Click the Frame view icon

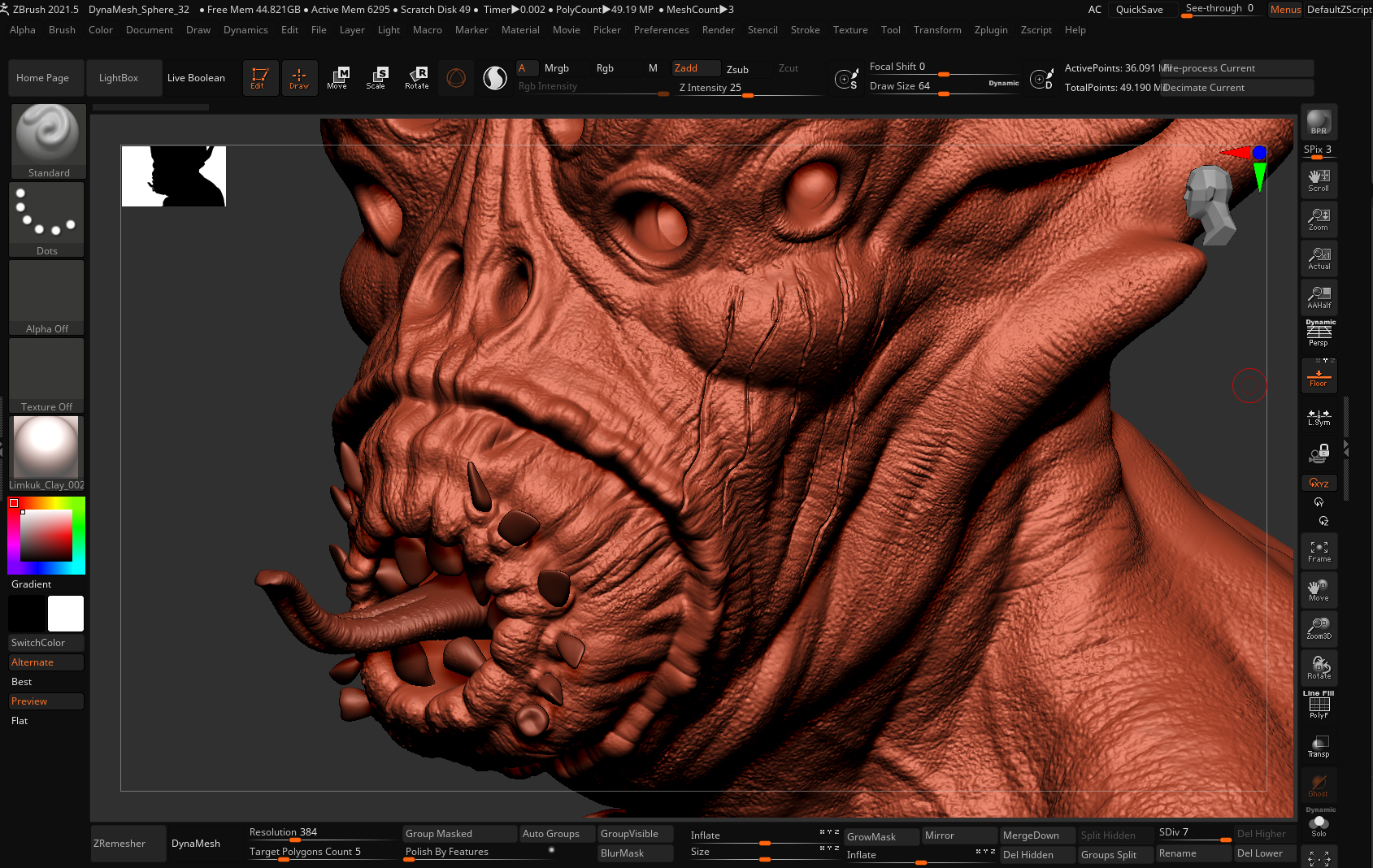pyautogui.click(x=1319, y=551)
